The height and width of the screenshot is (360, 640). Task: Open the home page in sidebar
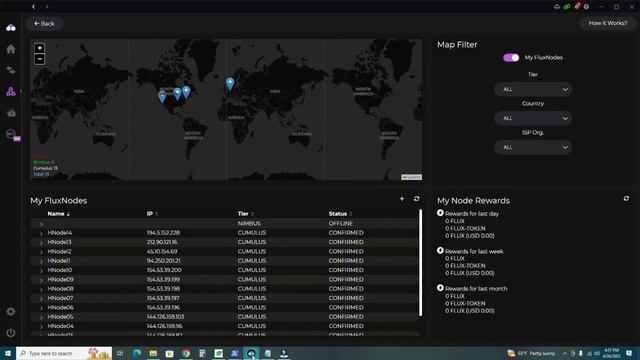click(x=11, y=49)
